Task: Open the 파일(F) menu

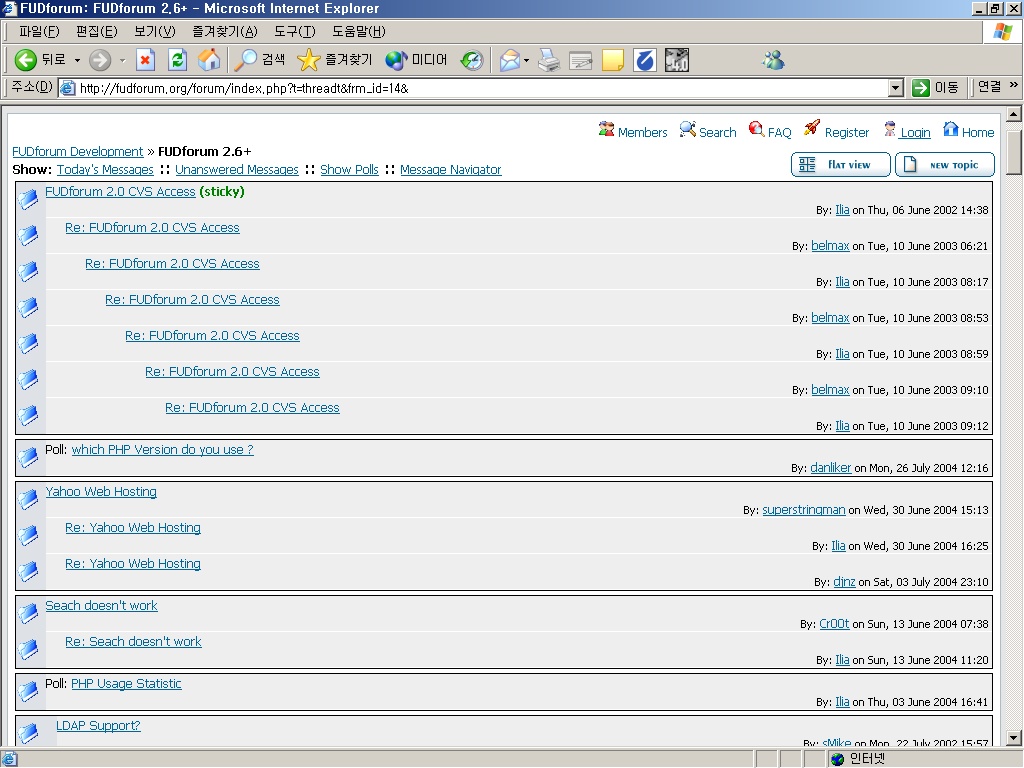Action: [x=39, y=31]
